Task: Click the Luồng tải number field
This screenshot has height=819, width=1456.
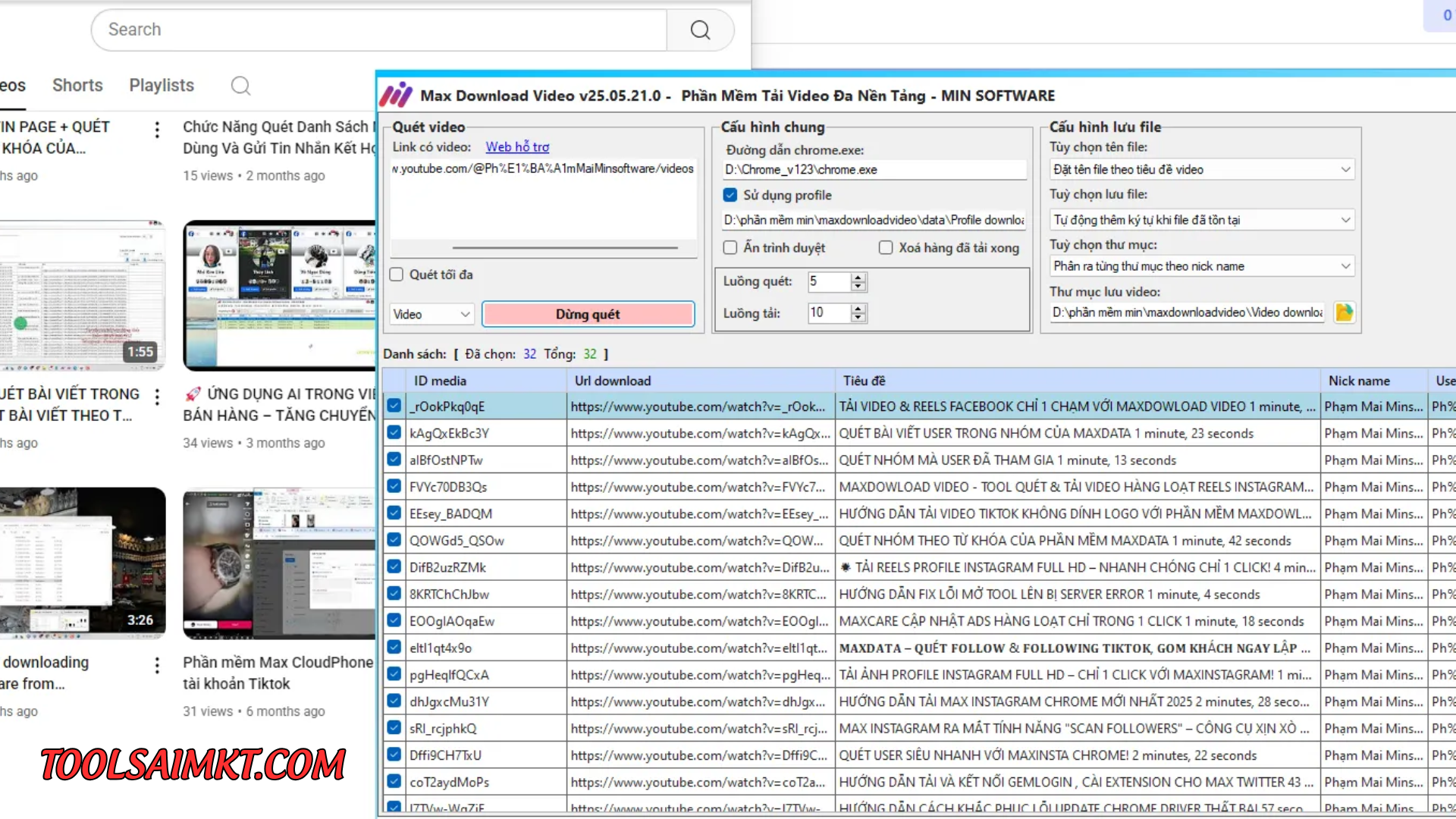Action: (x=829, y=312)
